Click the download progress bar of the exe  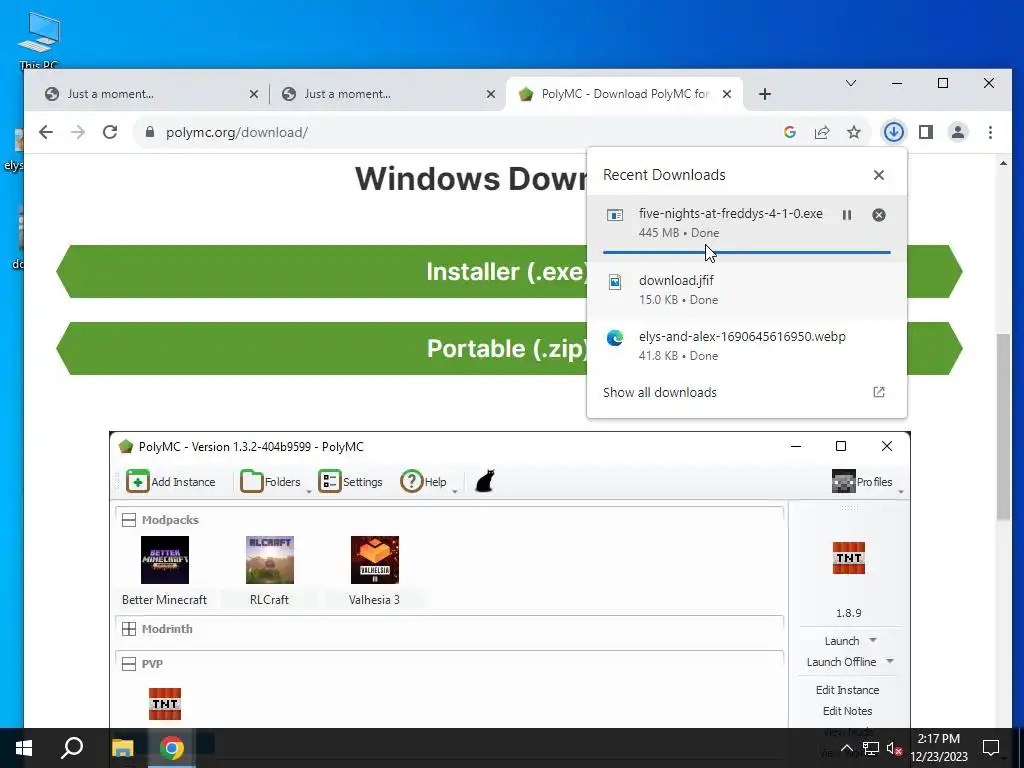coord(746,252)
